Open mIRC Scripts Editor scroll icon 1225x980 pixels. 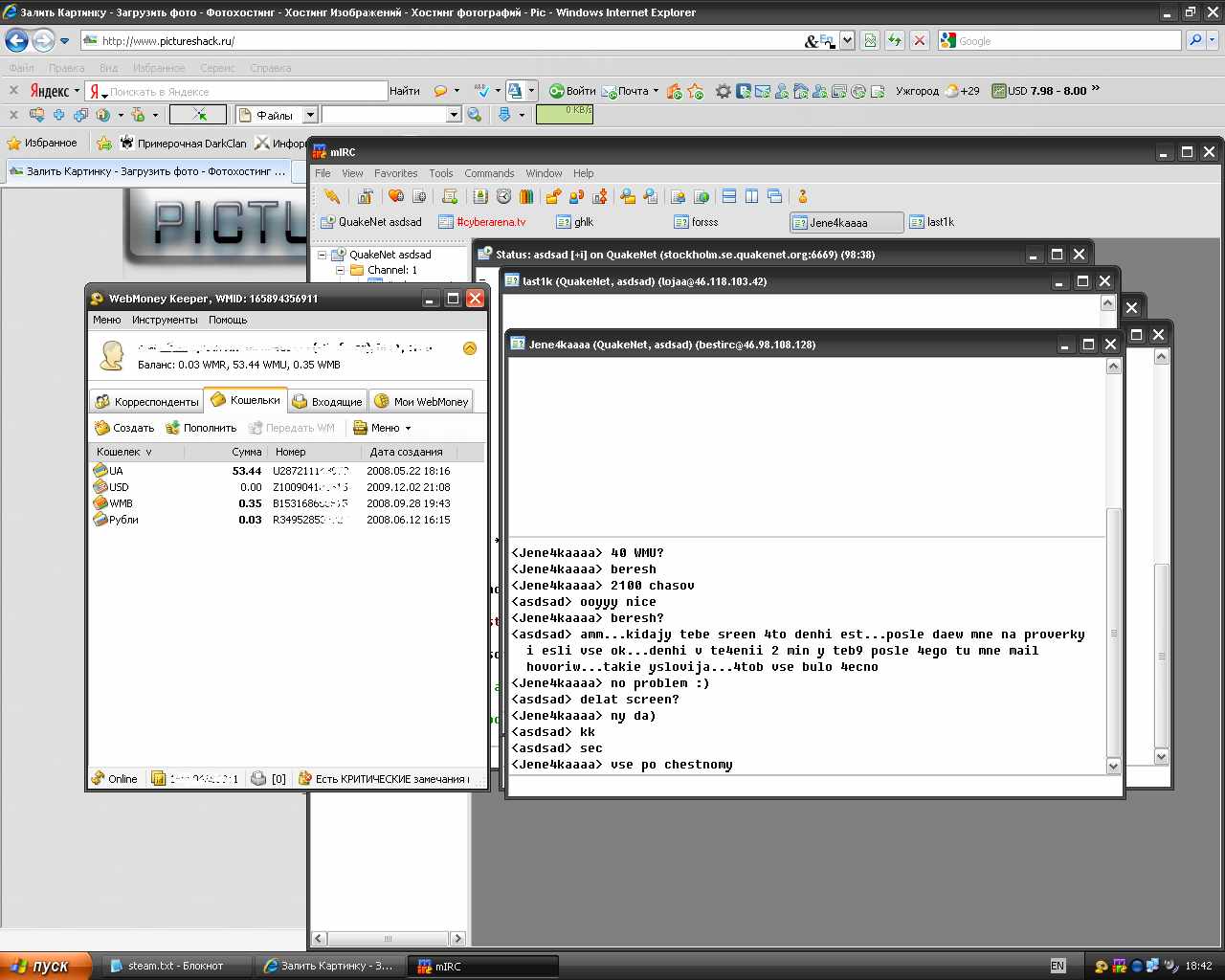[x=450, y=196]
